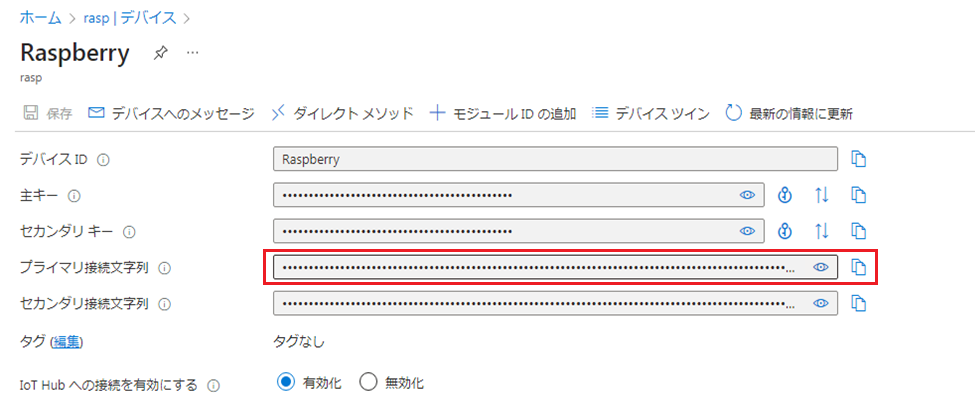Open デバイスへのメッセージ from toolbar

coord(171,113)
